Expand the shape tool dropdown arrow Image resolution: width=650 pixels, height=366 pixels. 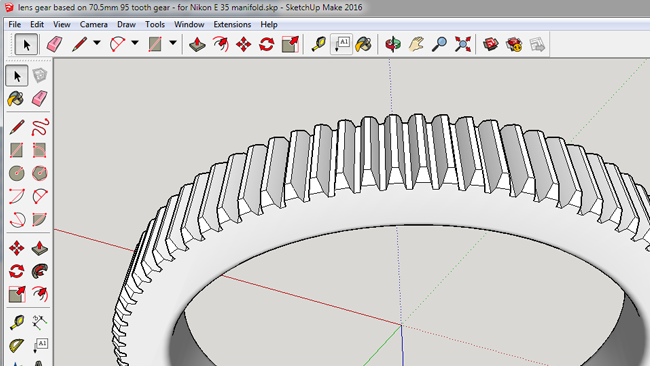click(173, 43)
